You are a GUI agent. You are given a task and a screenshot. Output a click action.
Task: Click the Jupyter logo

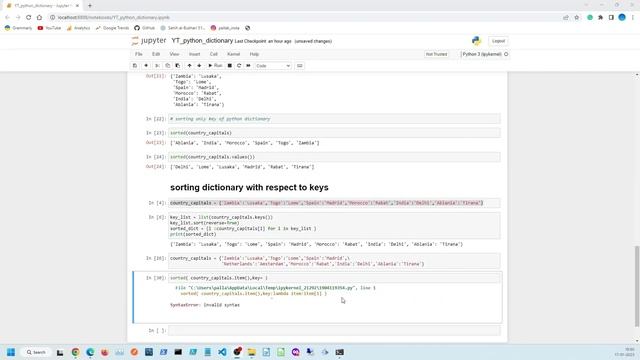[149, 41]
